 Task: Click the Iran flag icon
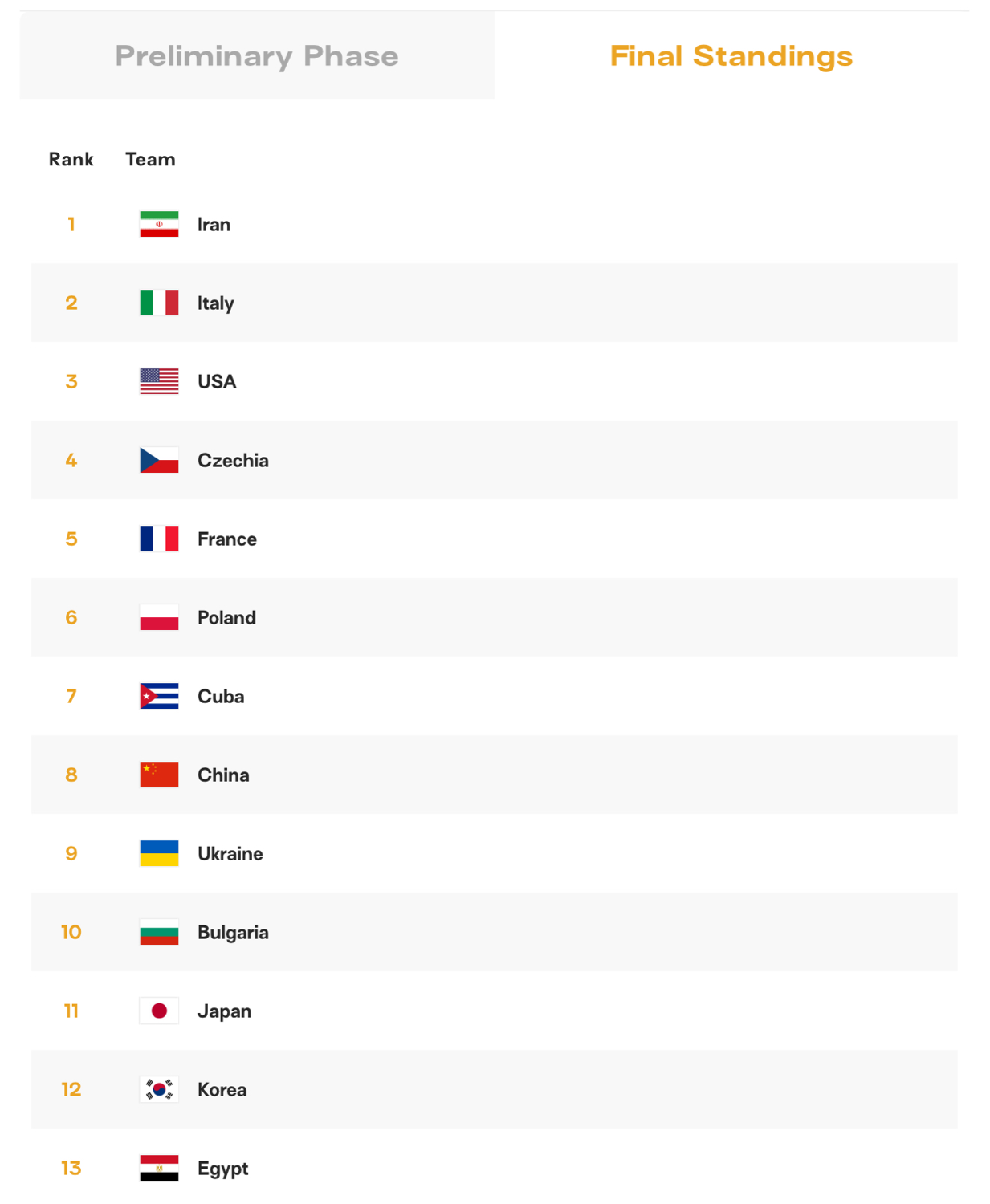[x=159, y=224]
